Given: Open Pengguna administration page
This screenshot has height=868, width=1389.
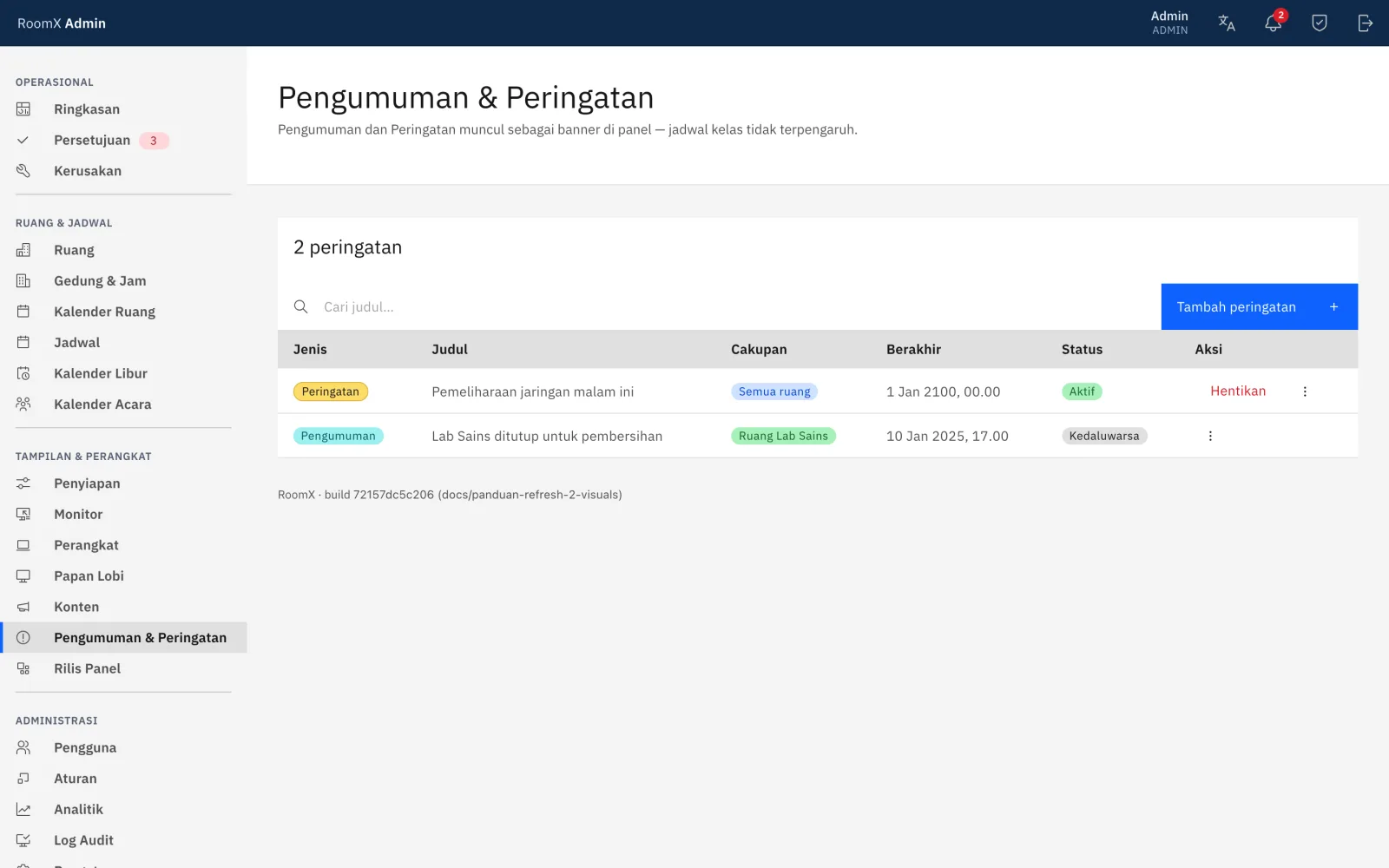Looking at the screenshot, I should point(123,748).
